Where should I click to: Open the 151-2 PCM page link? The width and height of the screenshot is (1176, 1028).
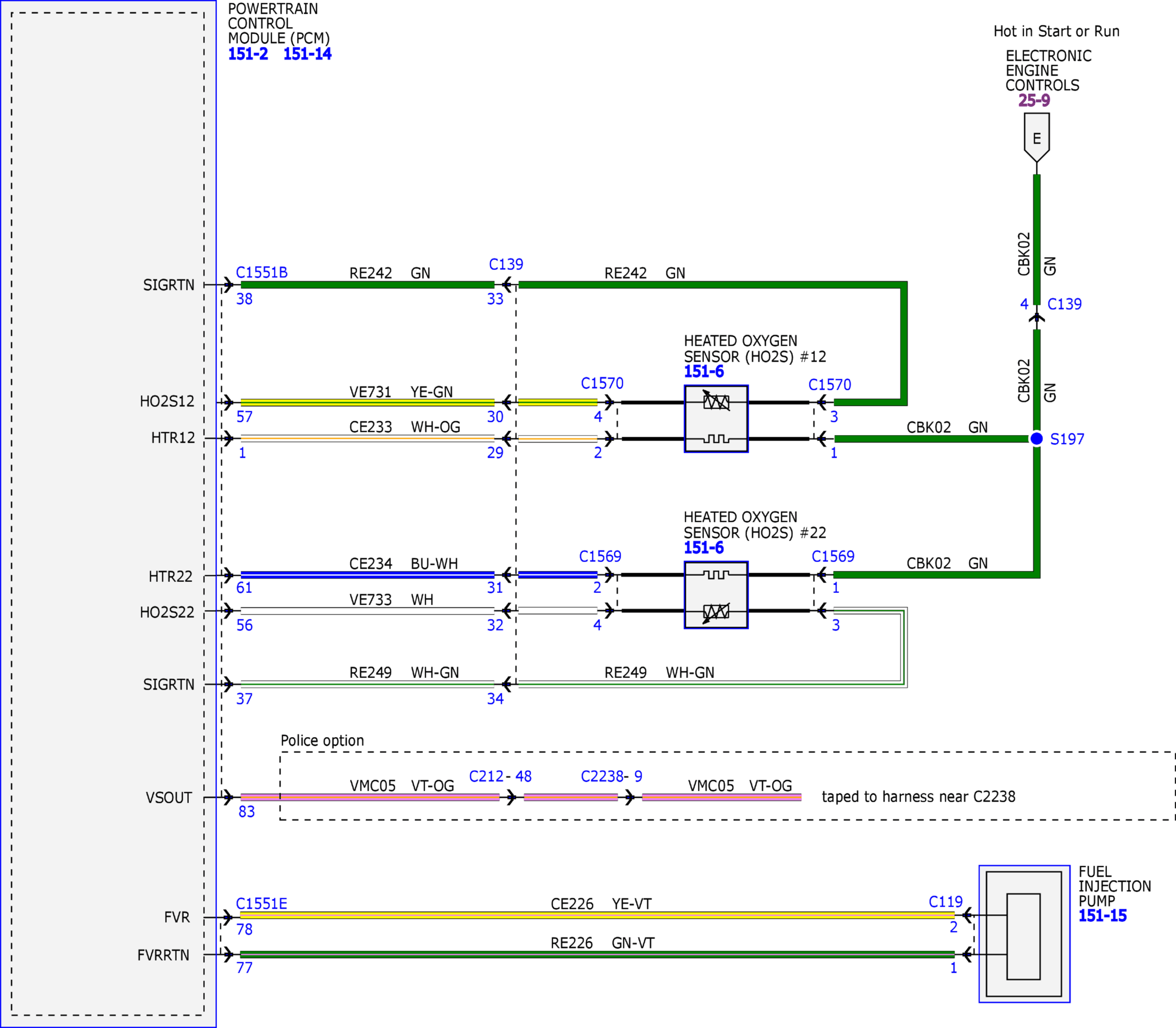point(248,54)
